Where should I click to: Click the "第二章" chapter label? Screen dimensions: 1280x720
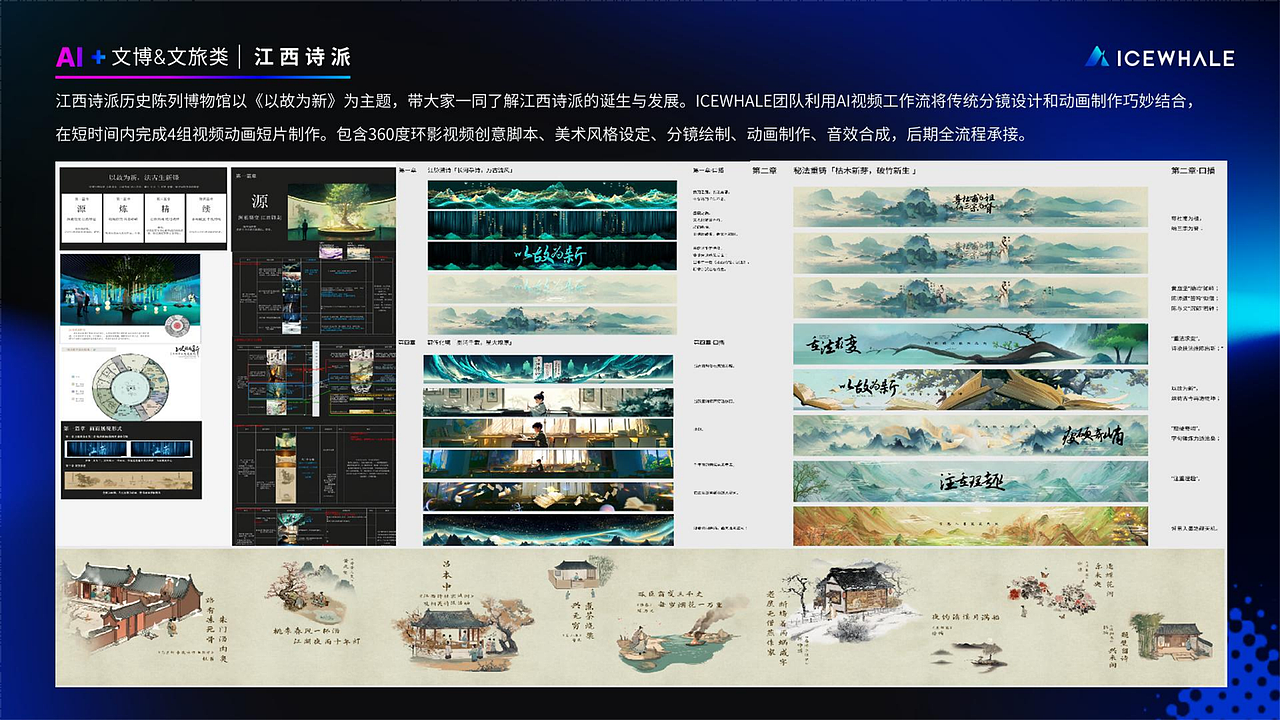[x=765, y=170]
